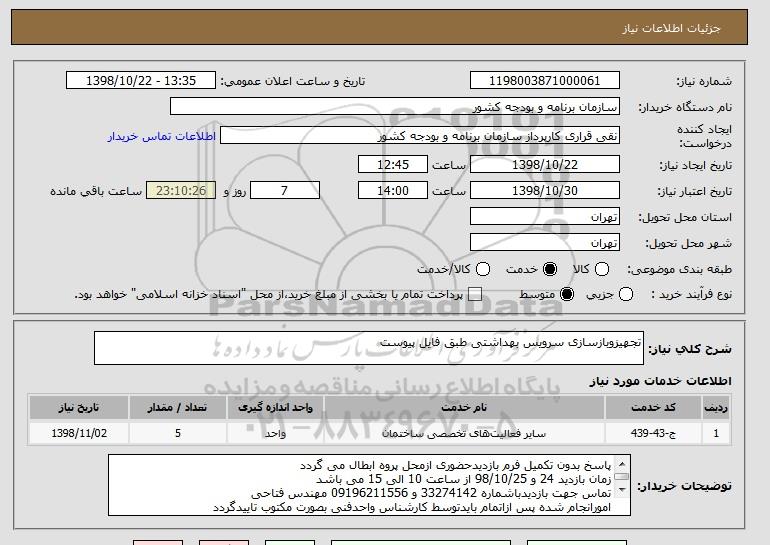The height and width of the screenshot is (545, 770).
Task: Click the کد خدمت column header
Action: click(653, 408)
